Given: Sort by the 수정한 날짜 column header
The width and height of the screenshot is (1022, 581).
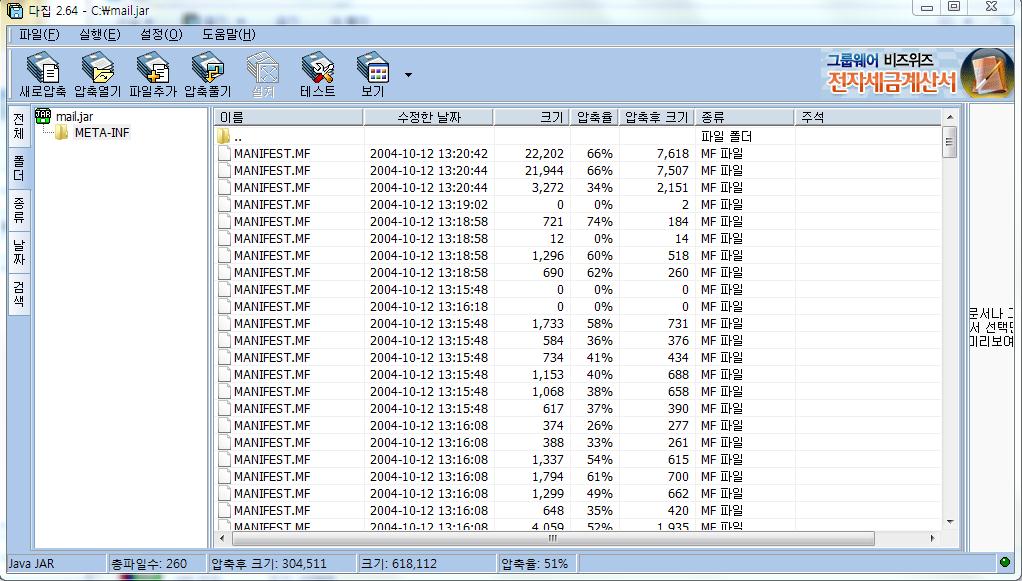Looking at the screenshot, I should (429, 117).
